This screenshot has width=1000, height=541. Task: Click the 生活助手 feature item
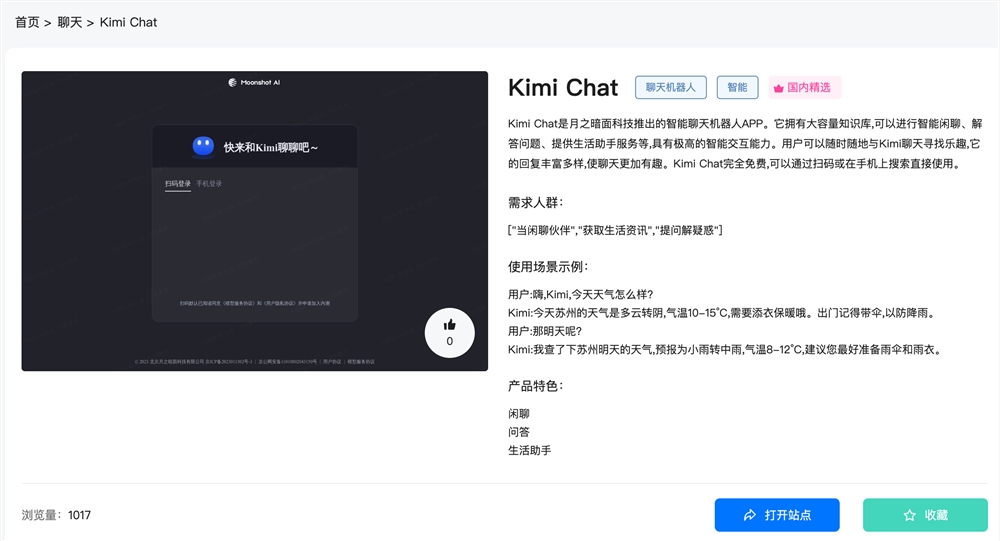[529, 450]
